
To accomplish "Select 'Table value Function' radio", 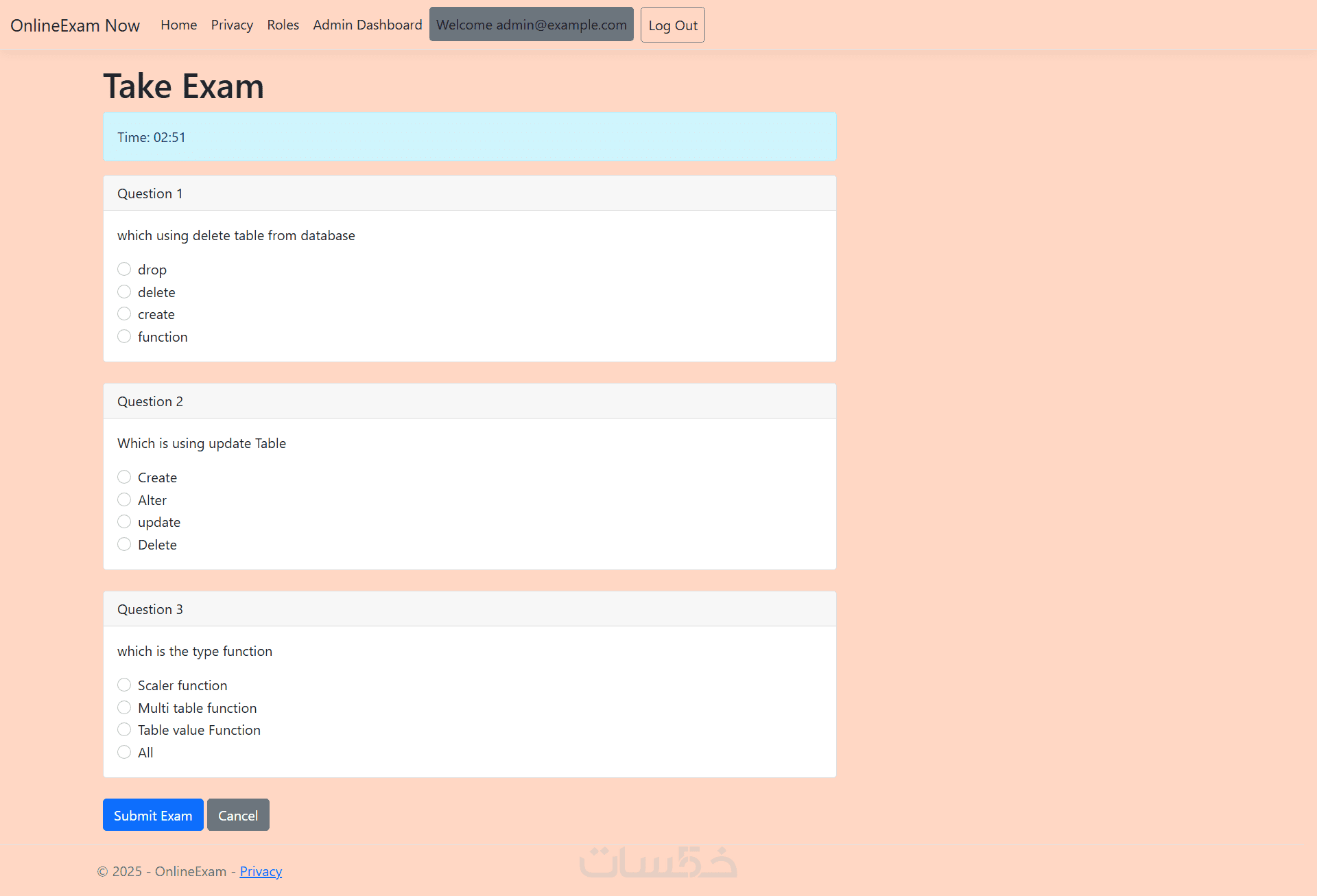I will (x=124, y=729).
